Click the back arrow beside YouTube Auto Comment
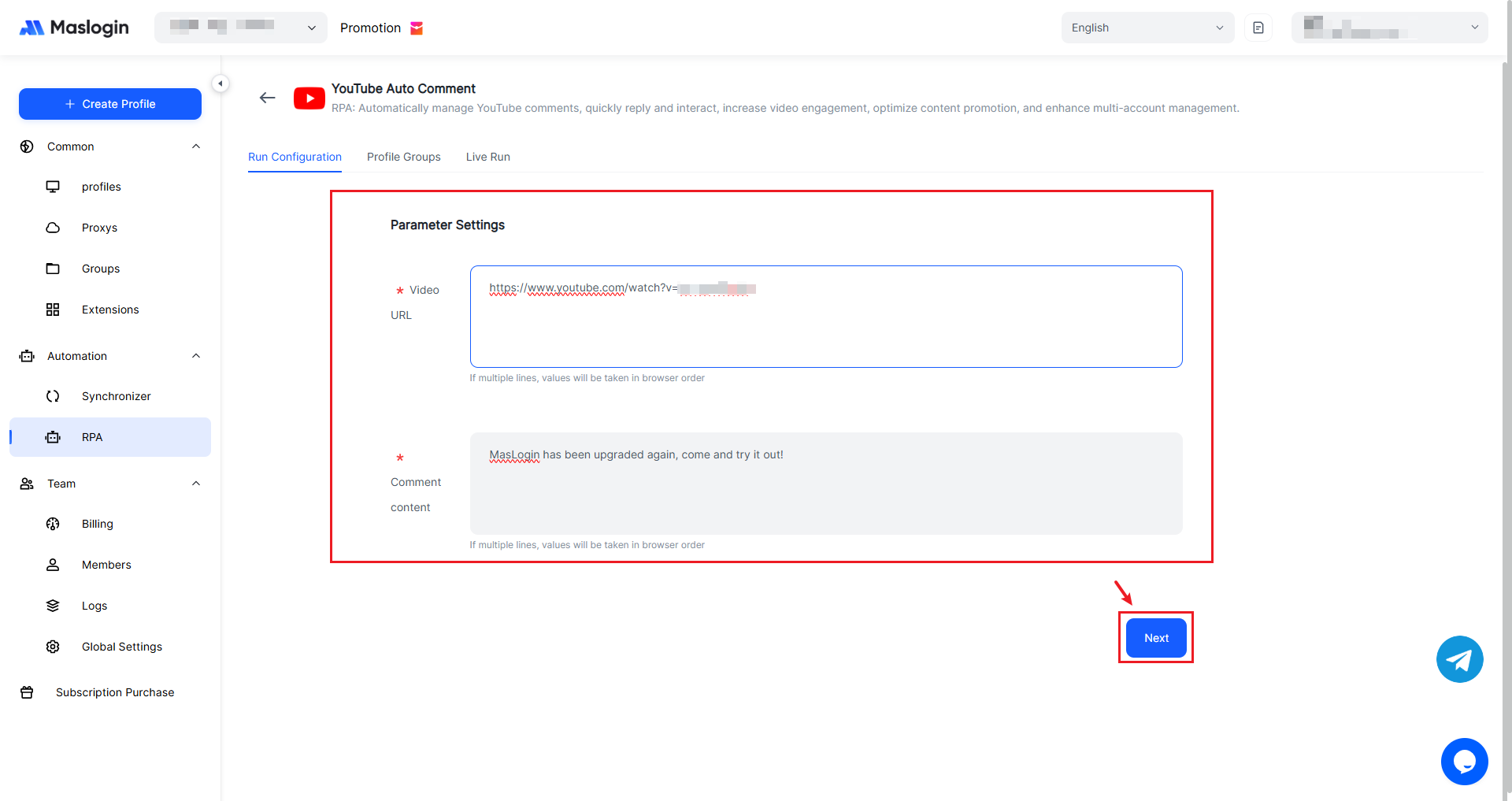Image resolution: width=1512 pixels, height=801 pixels. click(x=268, y=98)
